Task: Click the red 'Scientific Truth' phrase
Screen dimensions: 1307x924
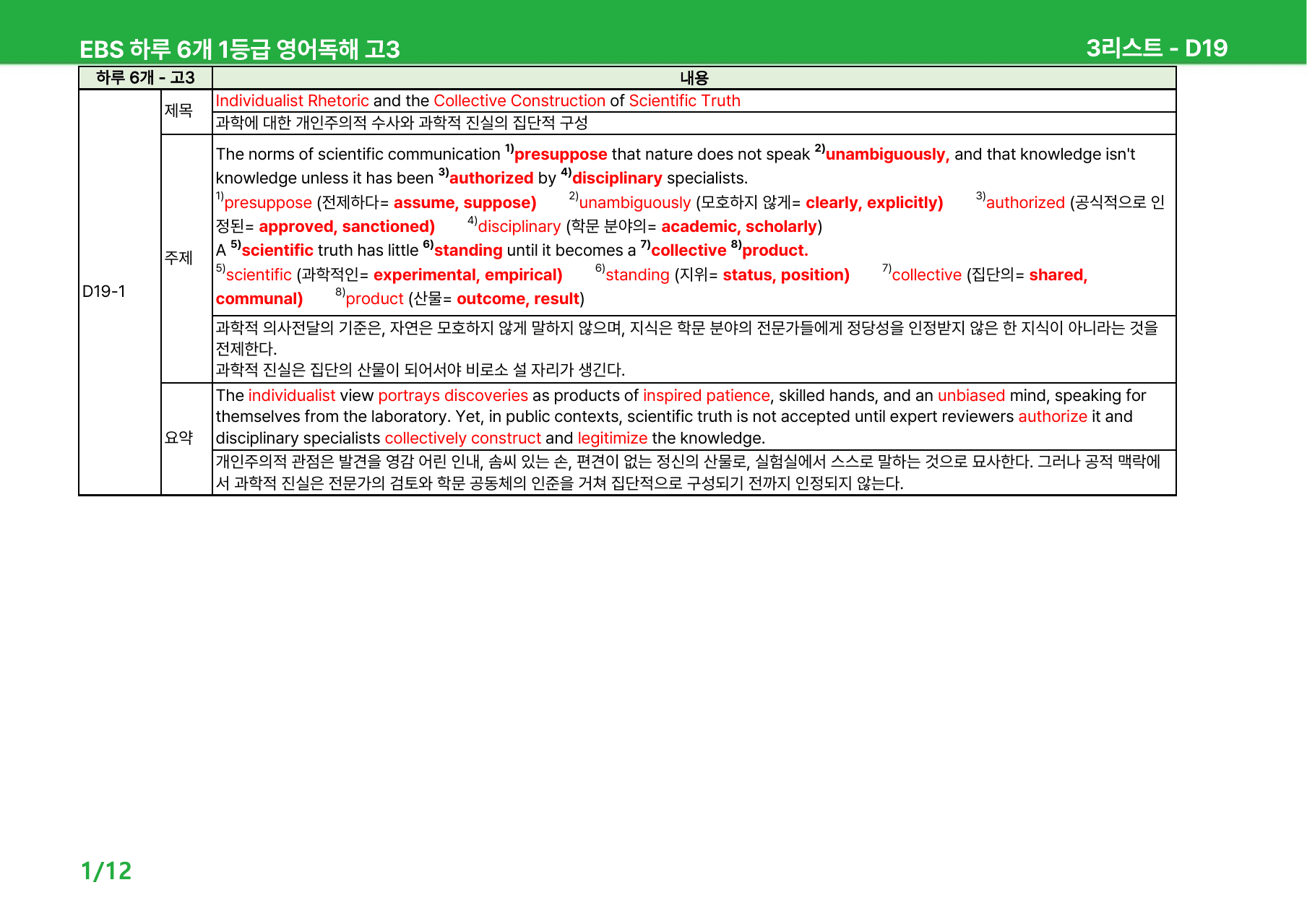Action: click(x=684, y=101)
